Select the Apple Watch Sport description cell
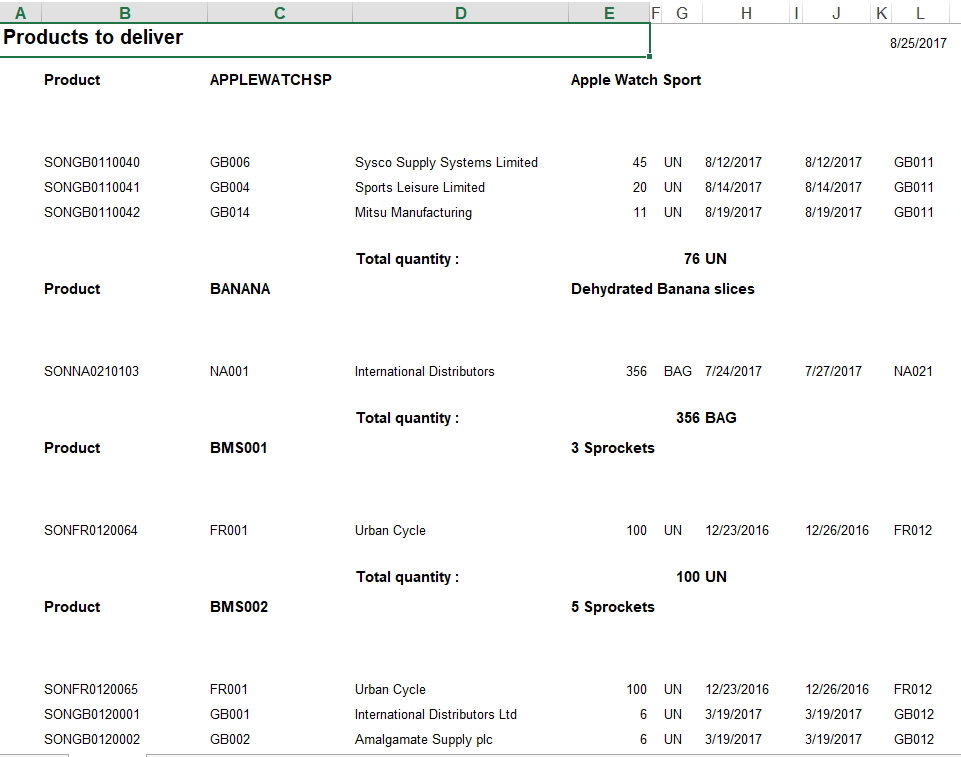961x757 pixels. pos(636,80)
